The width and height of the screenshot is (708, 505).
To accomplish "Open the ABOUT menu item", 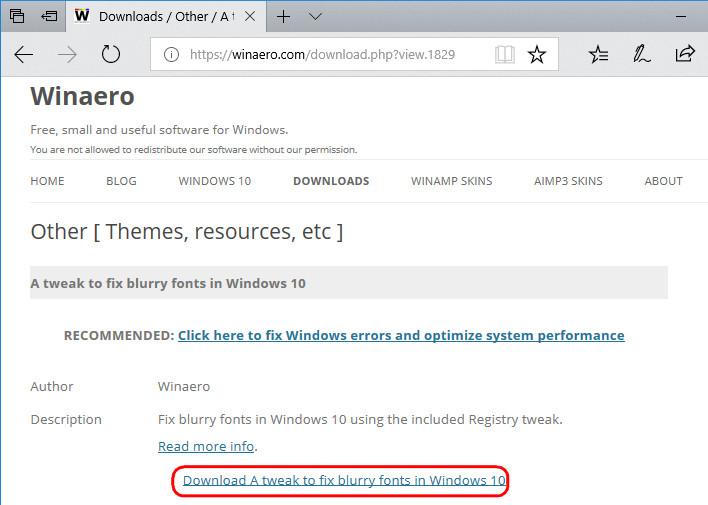I will click(x=663, y=181).
